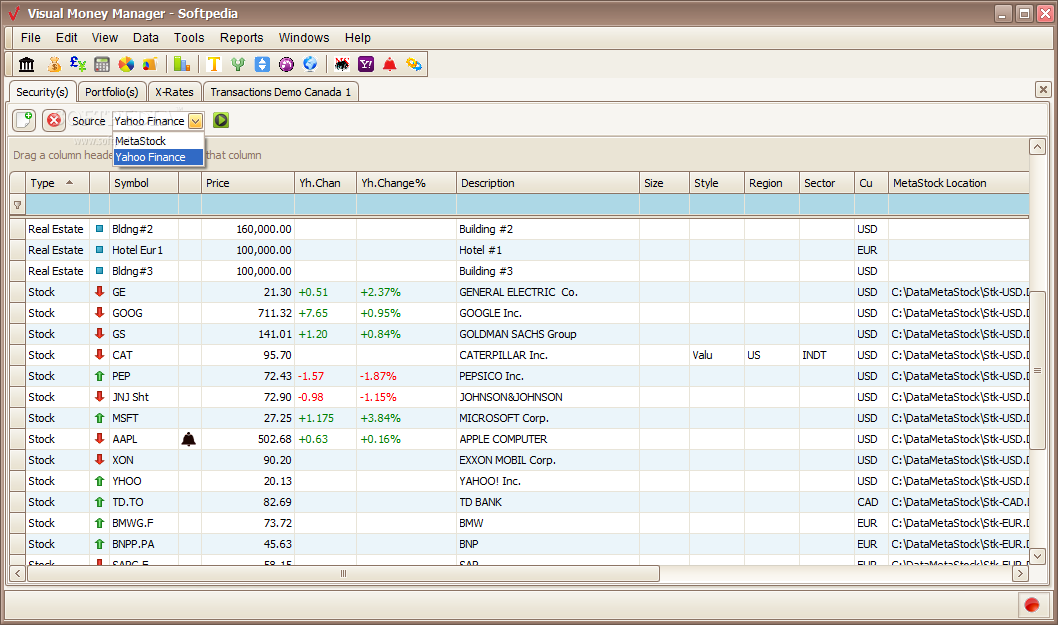
Task: Click the blue square beside Bldng#2
Action: [99, 229]
